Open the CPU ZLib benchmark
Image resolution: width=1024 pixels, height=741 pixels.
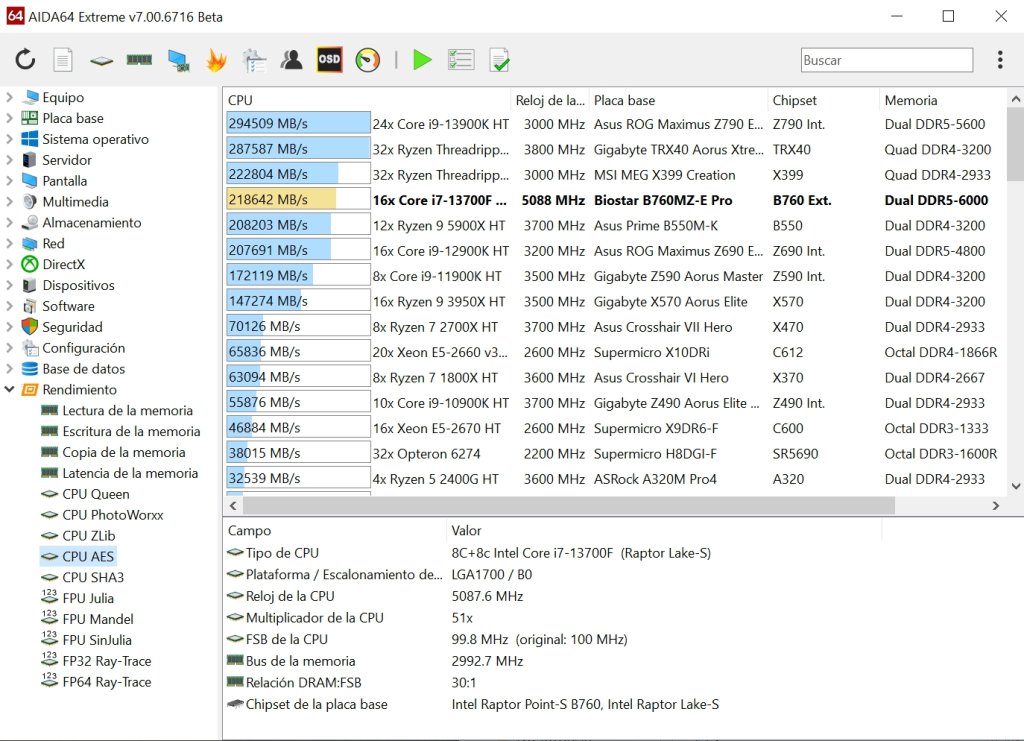click(89, 536)
